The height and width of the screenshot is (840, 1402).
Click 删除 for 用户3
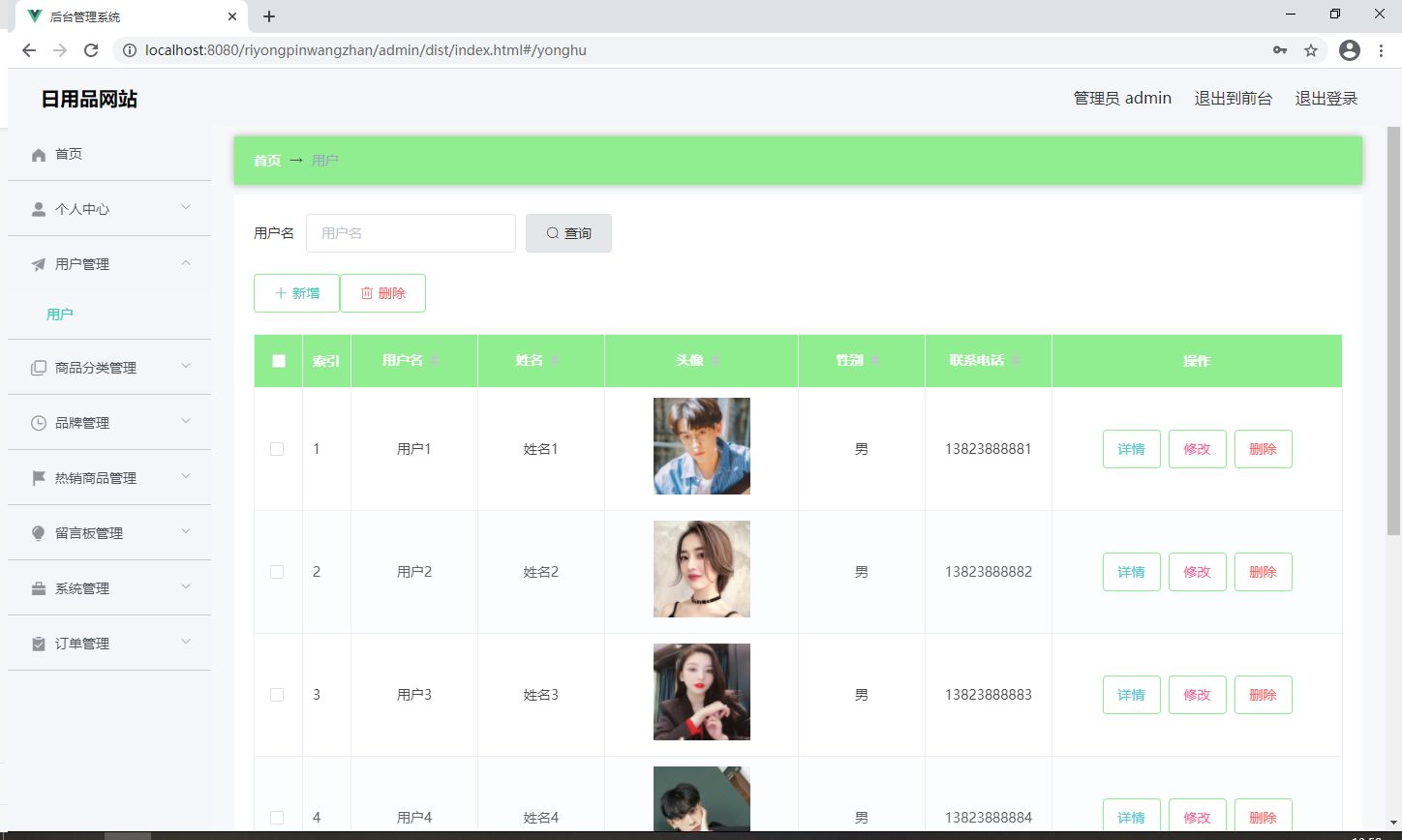1264,695
